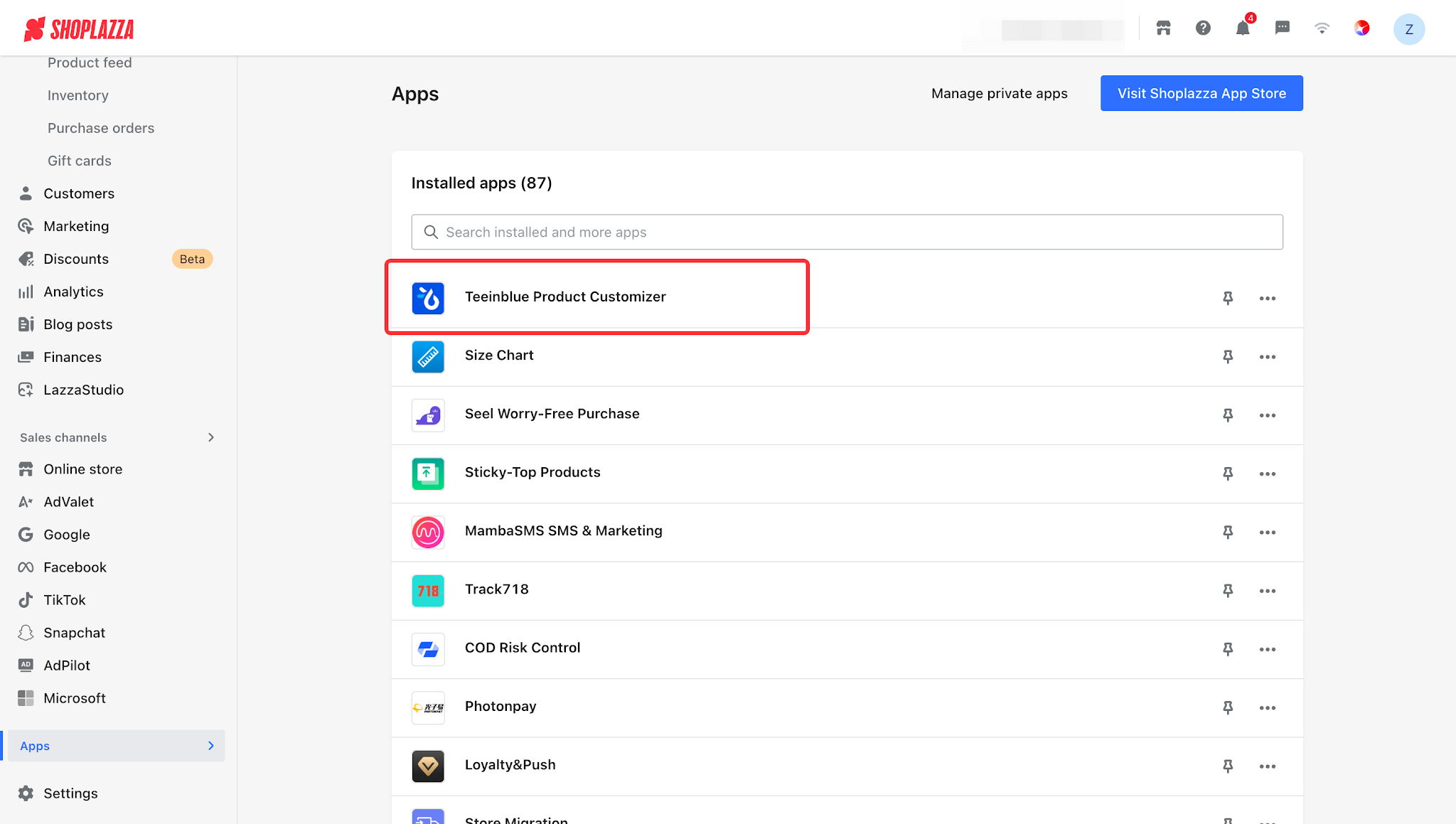The image size is (1456, 824).
Task: Click the Teeinblue Product Customizer app icon
Action: (x=428, y=298)
